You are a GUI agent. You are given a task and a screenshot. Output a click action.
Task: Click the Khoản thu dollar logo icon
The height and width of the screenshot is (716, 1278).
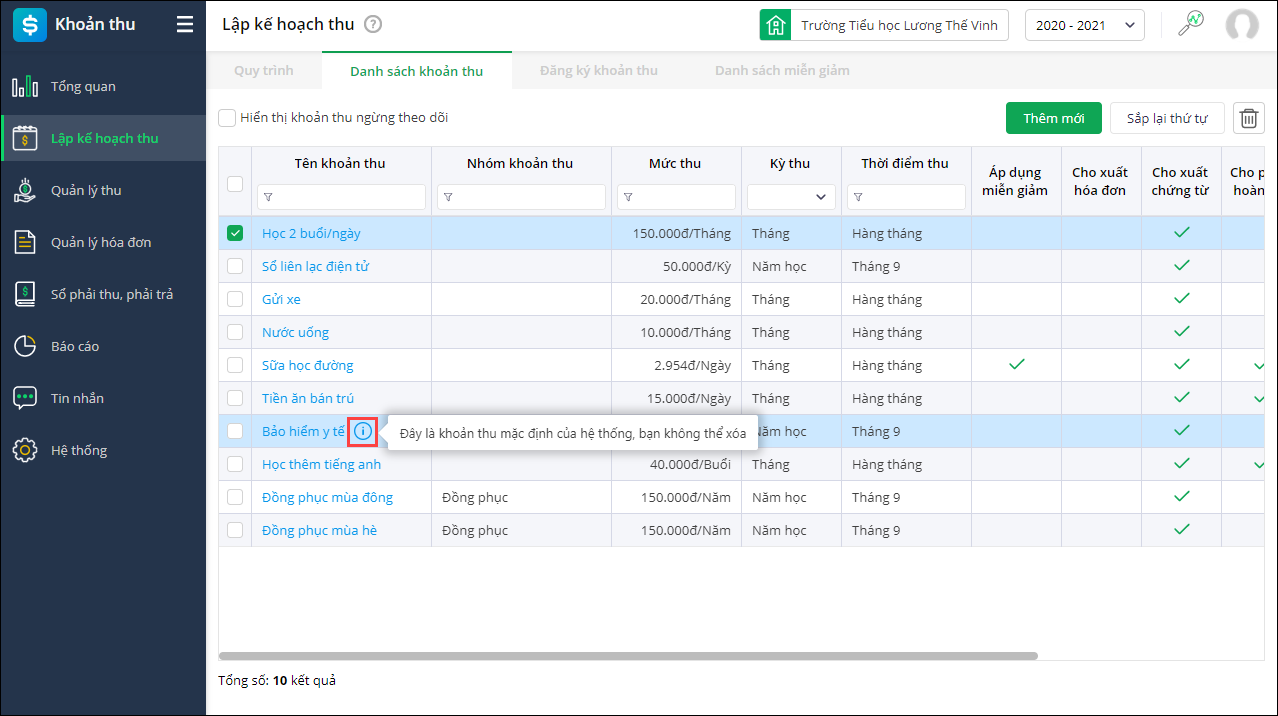coord(30,25)
